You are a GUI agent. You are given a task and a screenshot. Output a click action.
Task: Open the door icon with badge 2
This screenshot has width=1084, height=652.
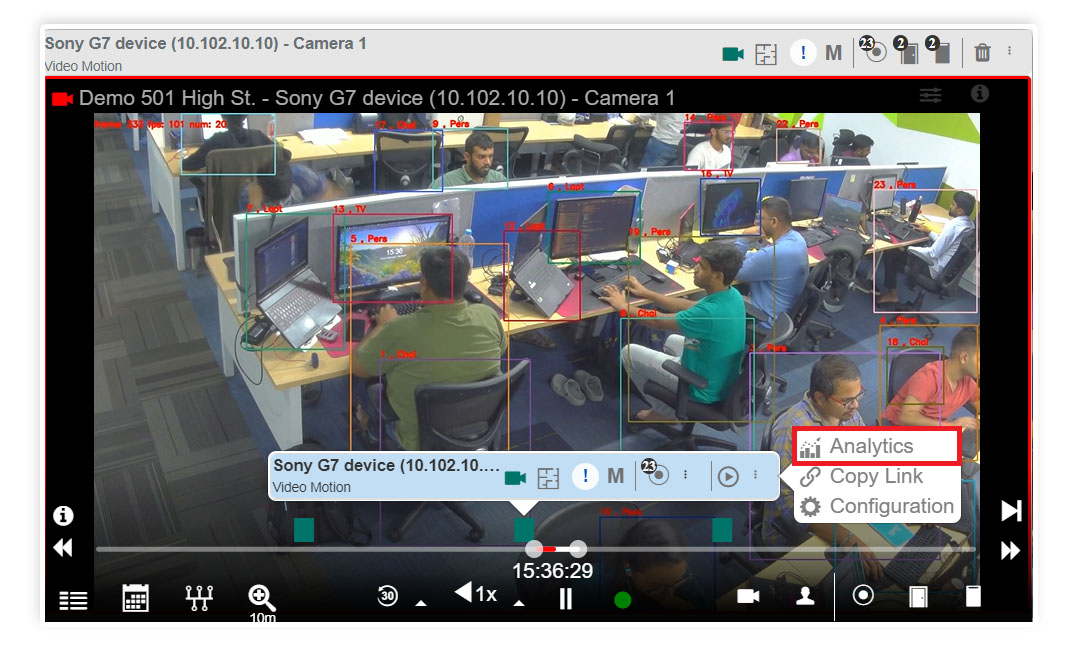[x=908, y=53]
